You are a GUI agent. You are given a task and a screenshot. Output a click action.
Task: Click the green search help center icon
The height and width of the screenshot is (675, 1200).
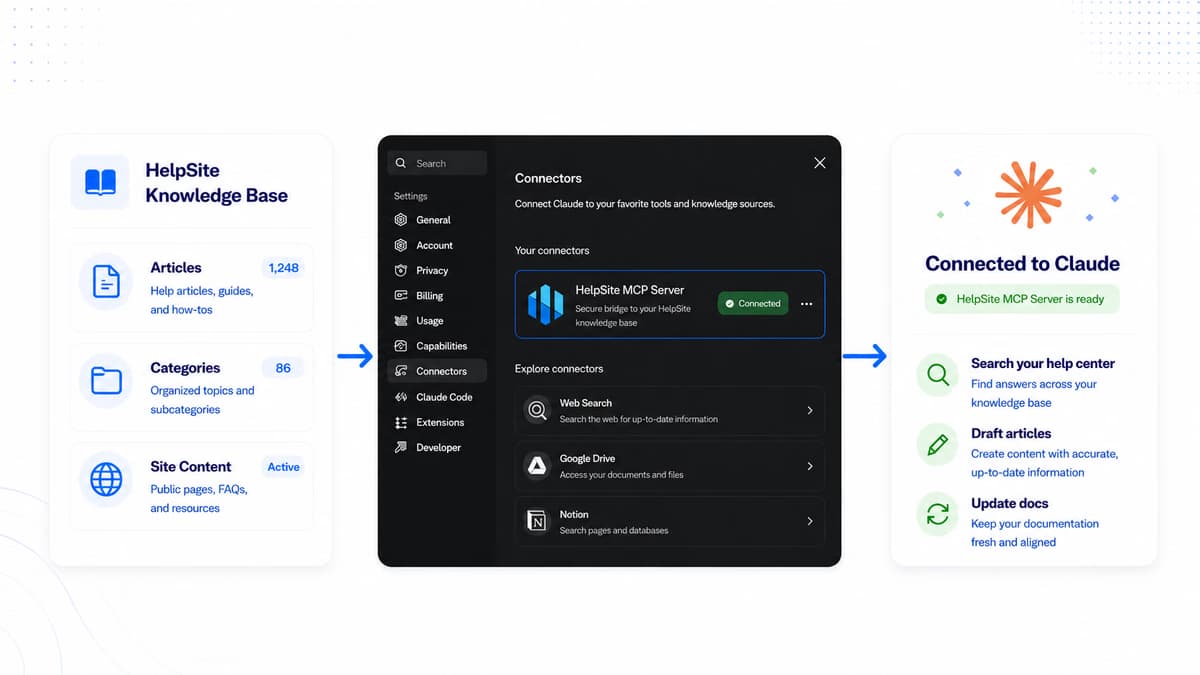click(937, 375)
